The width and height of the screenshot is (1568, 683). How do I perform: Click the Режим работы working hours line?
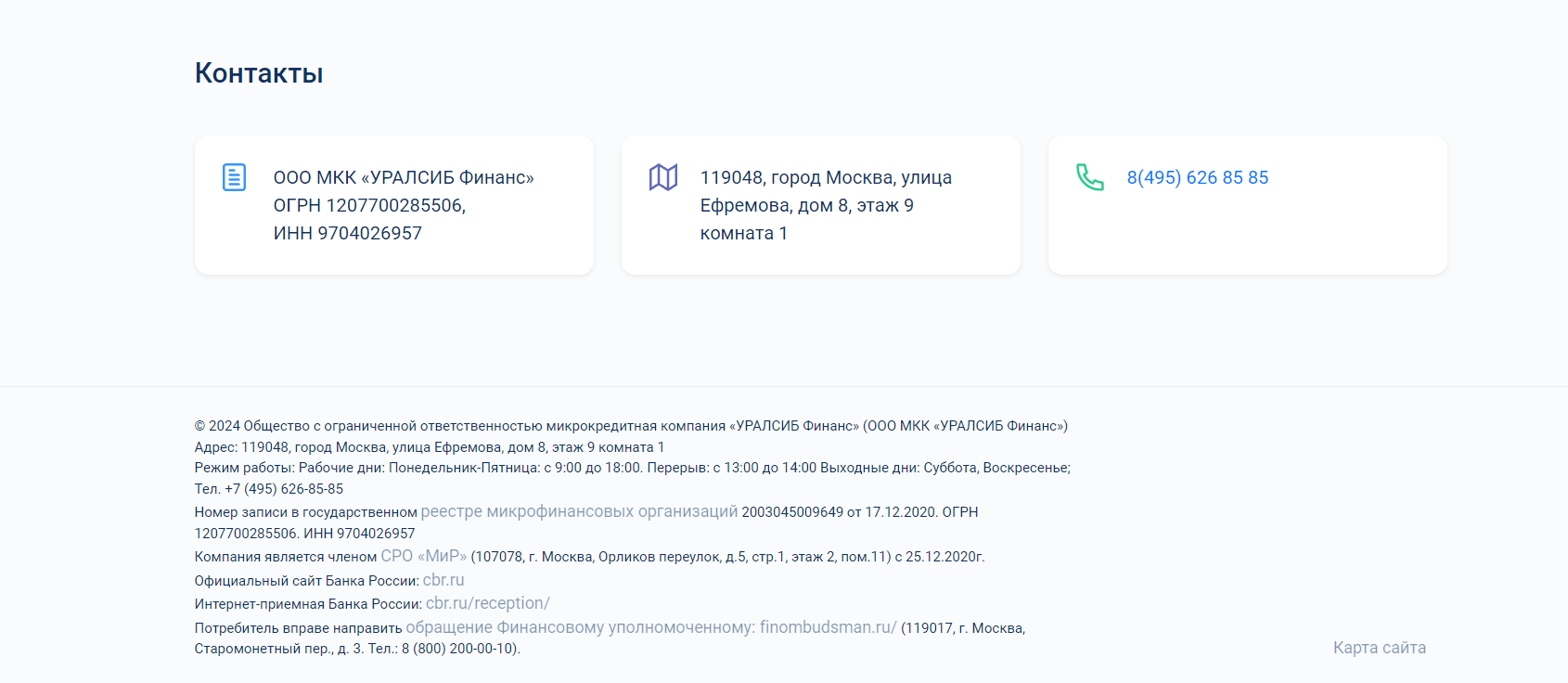pyautogui.click(x=632, y=468)
